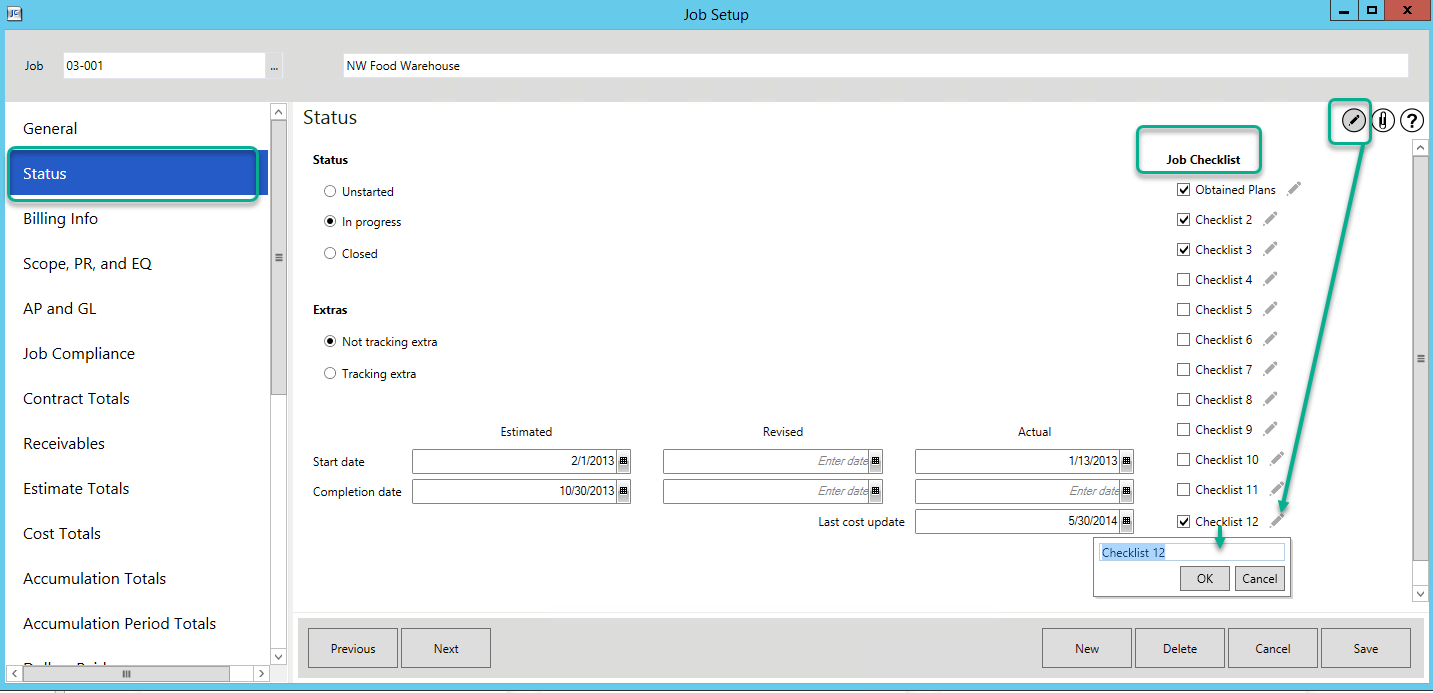Click main panel scroll down arrow

click(x=1421, y=594)
